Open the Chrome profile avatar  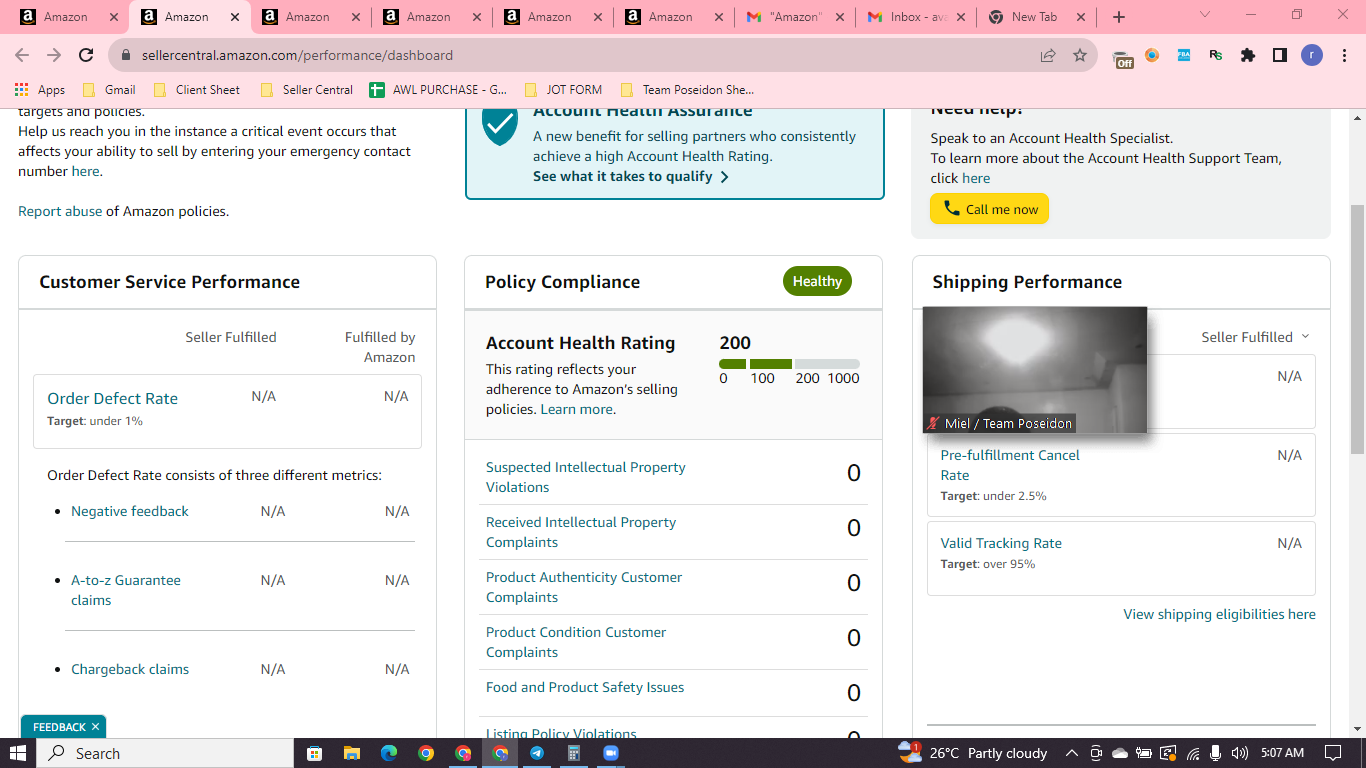click(x=1312, y=56)
